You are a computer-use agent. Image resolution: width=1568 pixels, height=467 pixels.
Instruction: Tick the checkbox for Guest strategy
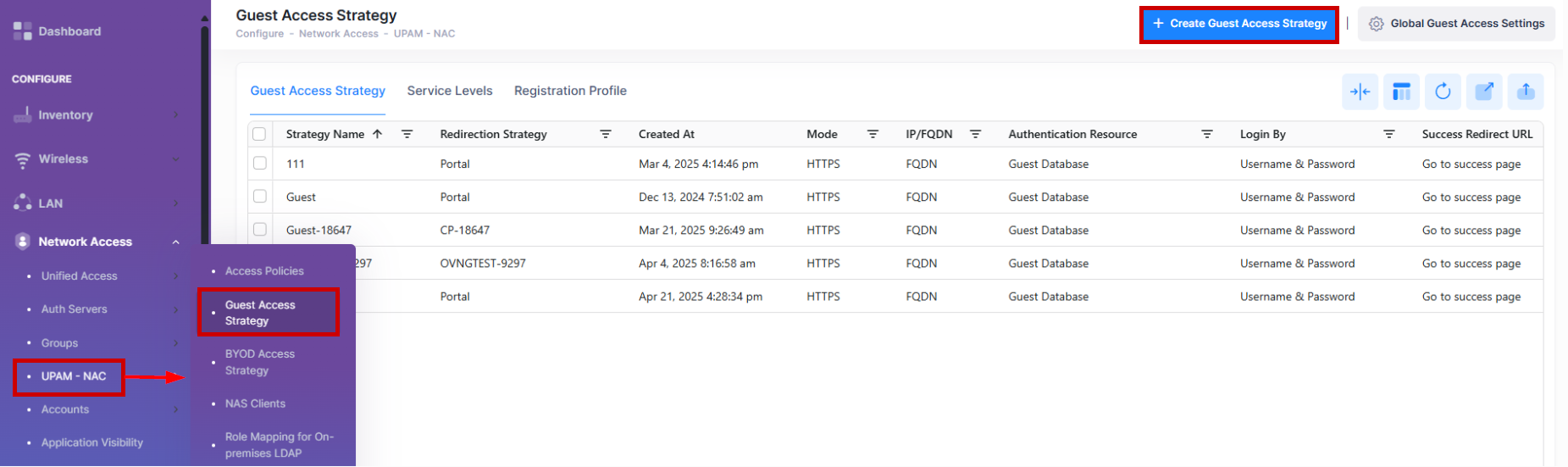pos(260,197)
